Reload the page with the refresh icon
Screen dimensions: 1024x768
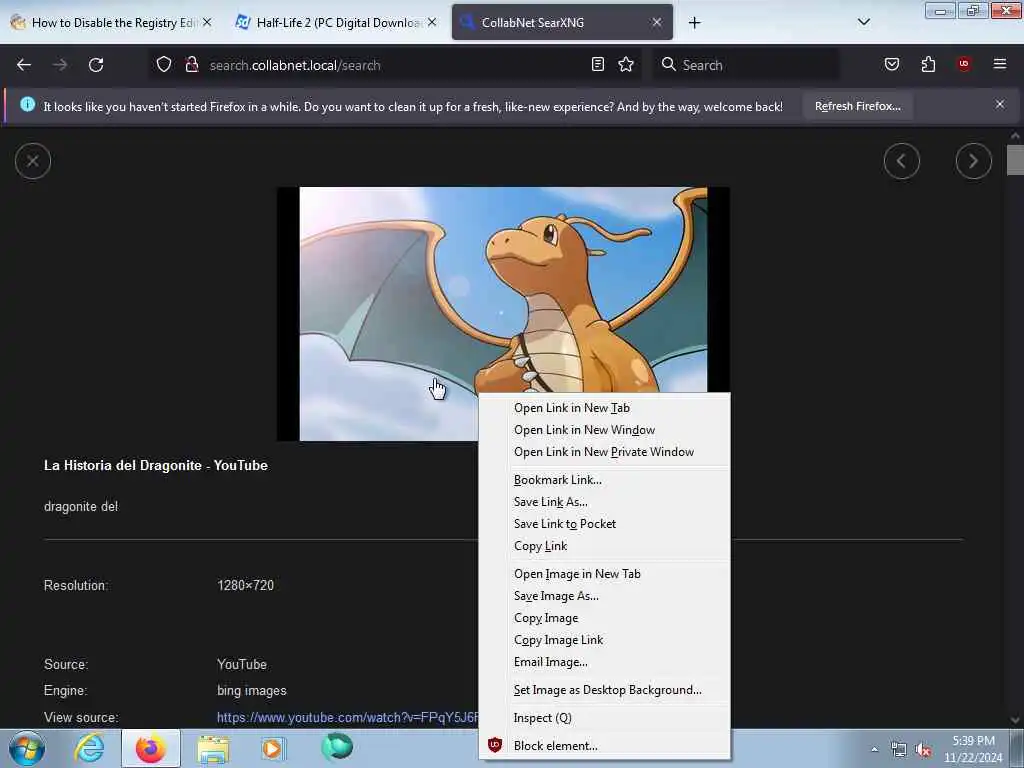[x=96, y=65]
